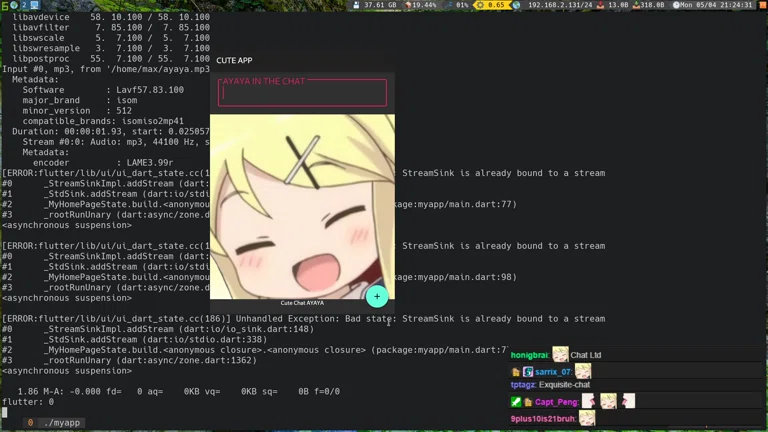768x432 pixels.
Task: Click the 19.44% memory value
Action: (x=424, y=5)
